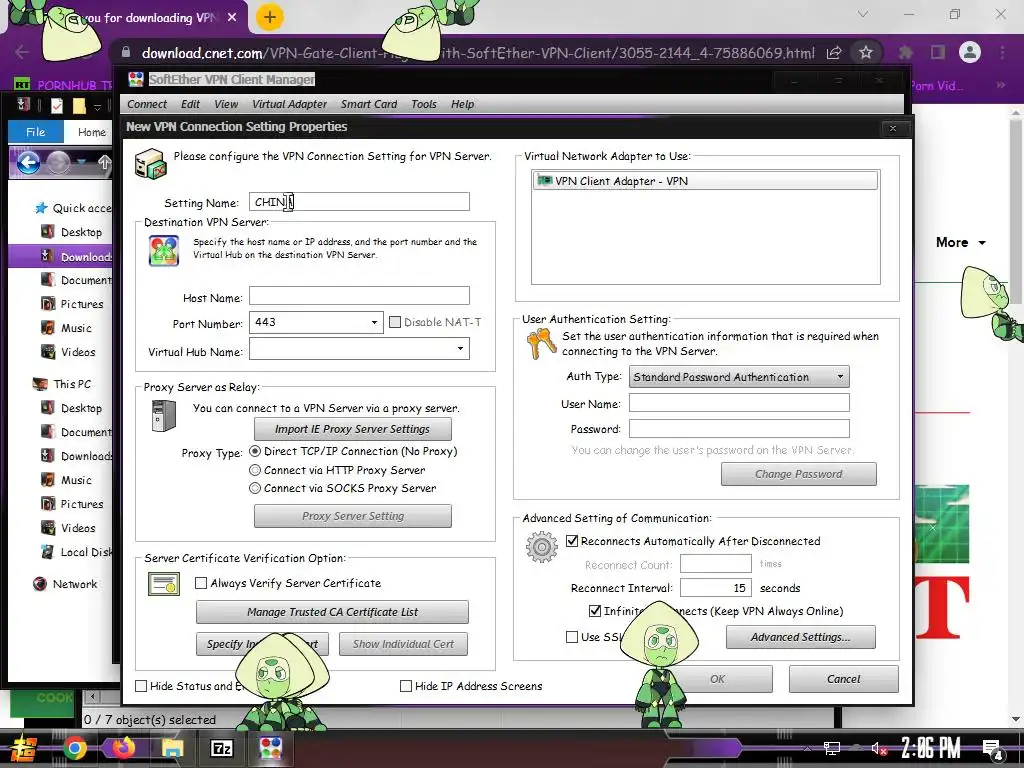Click Home tab in File Explorer

[91, 132]
